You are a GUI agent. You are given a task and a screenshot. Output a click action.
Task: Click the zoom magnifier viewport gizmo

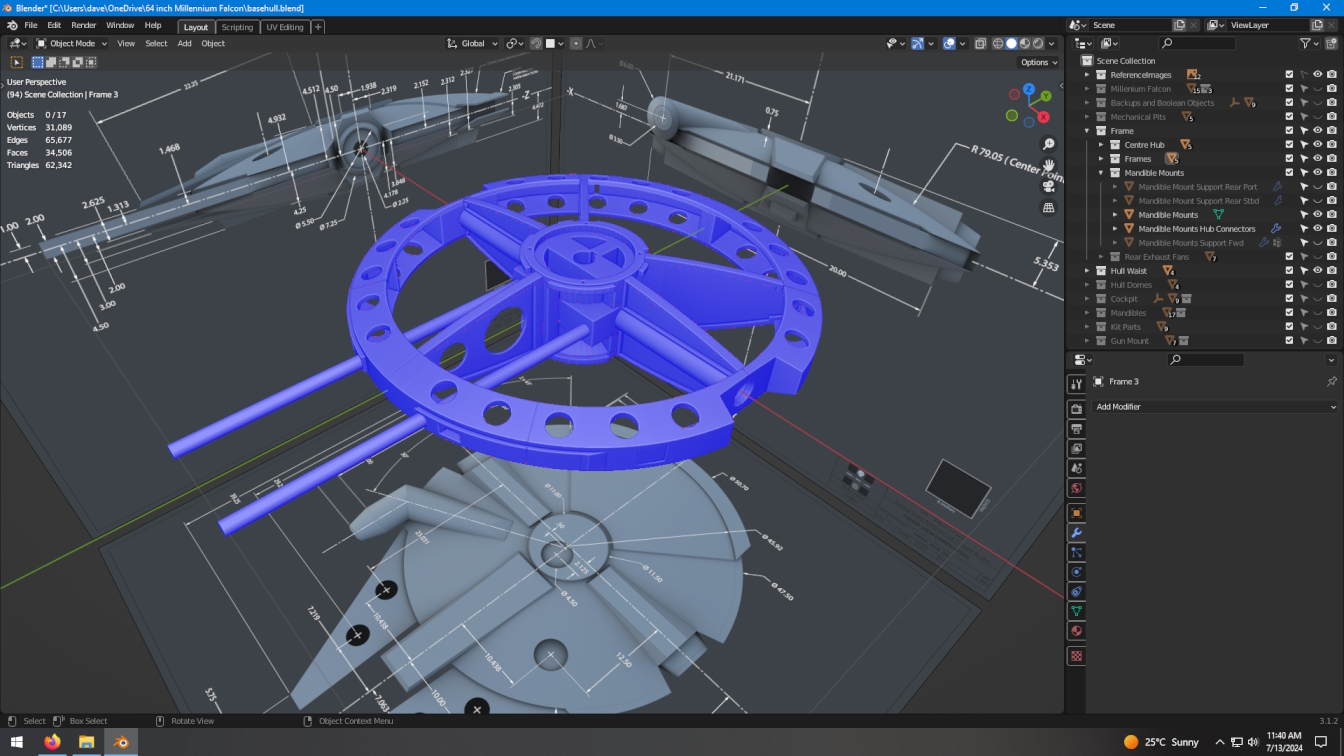1048,145
